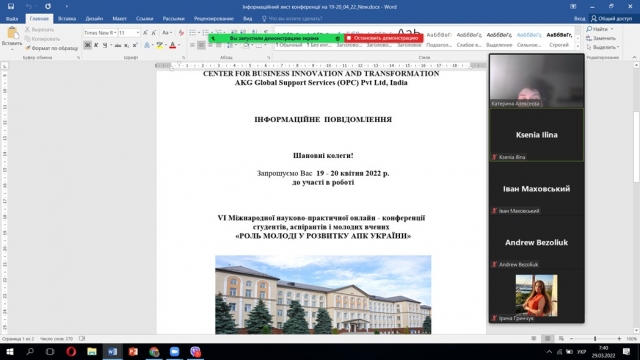Cut selection with Вырезать
Screen dimensions: 640x360
(x=39, y=30)
